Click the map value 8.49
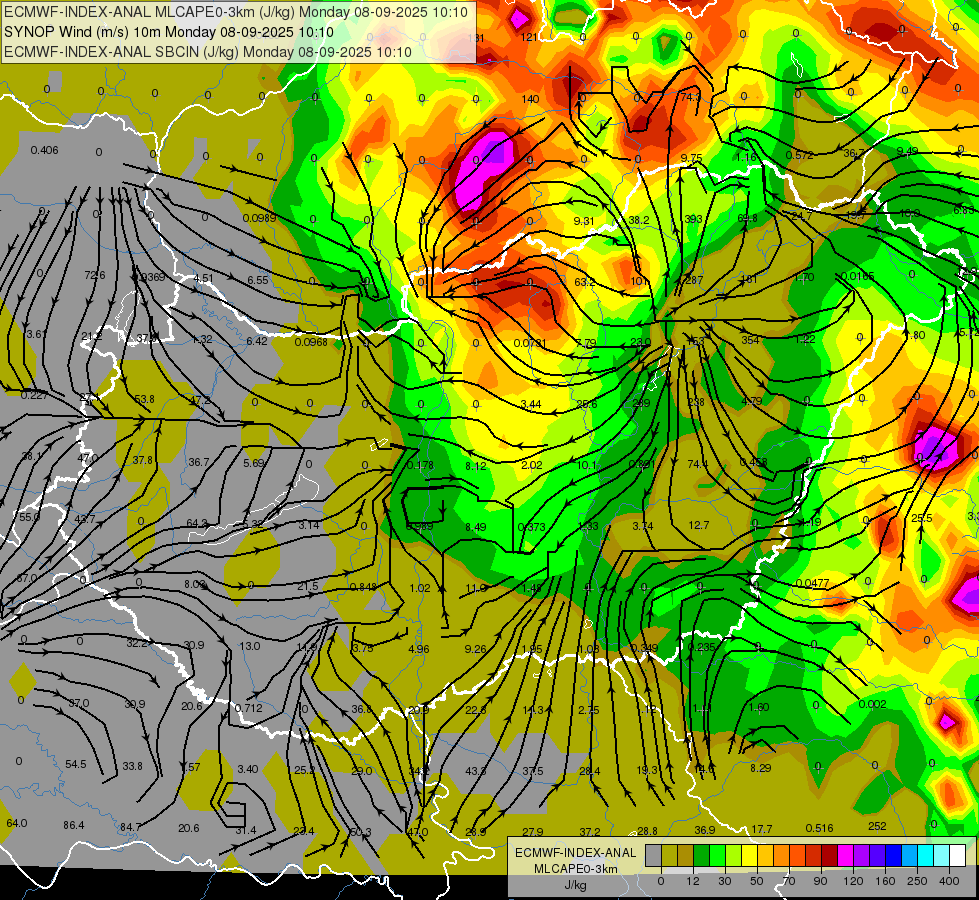979x900 pixels. [476, 527]
